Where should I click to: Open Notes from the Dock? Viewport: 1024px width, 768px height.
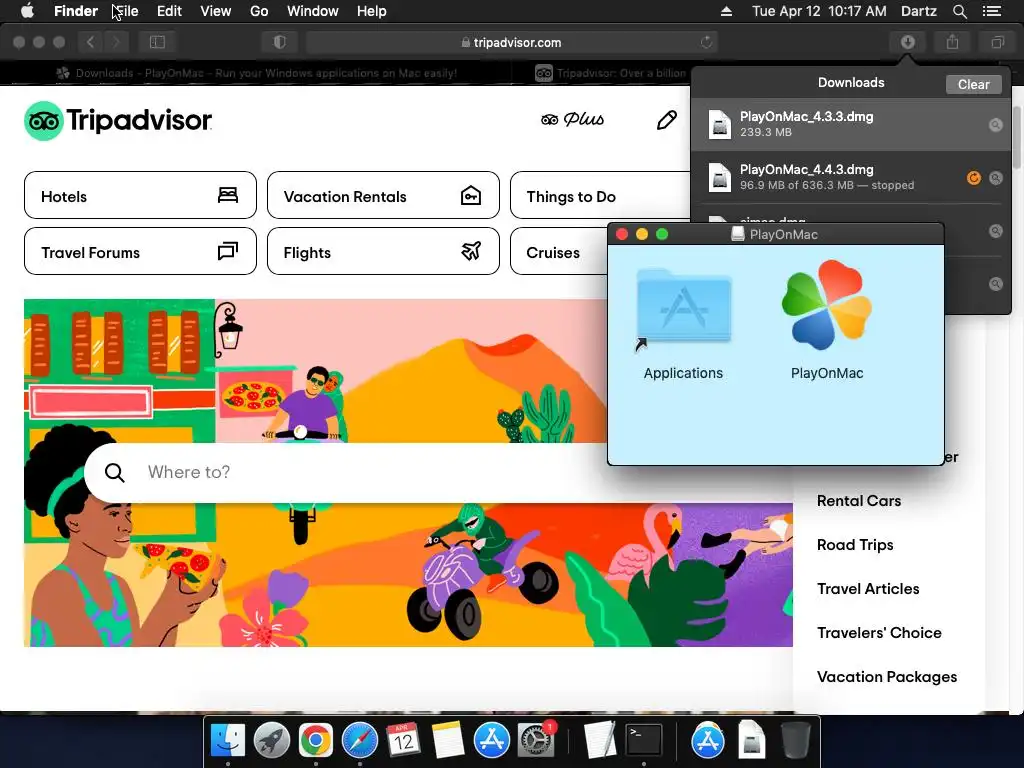click(x=447, y=741)
